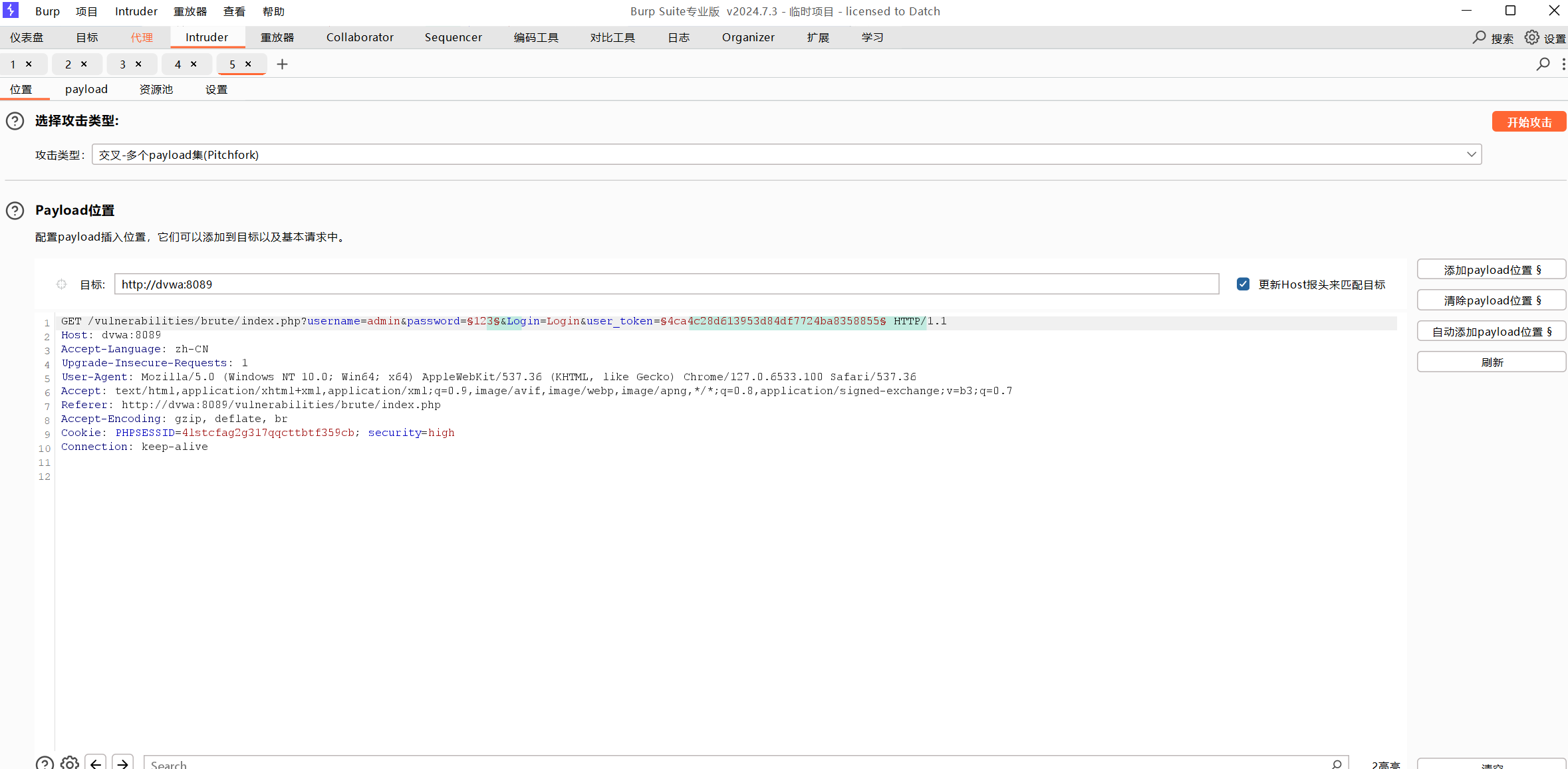Switch to the 仪表盘 tab
The image size is (1568, 769).
[x=27, y=37]
